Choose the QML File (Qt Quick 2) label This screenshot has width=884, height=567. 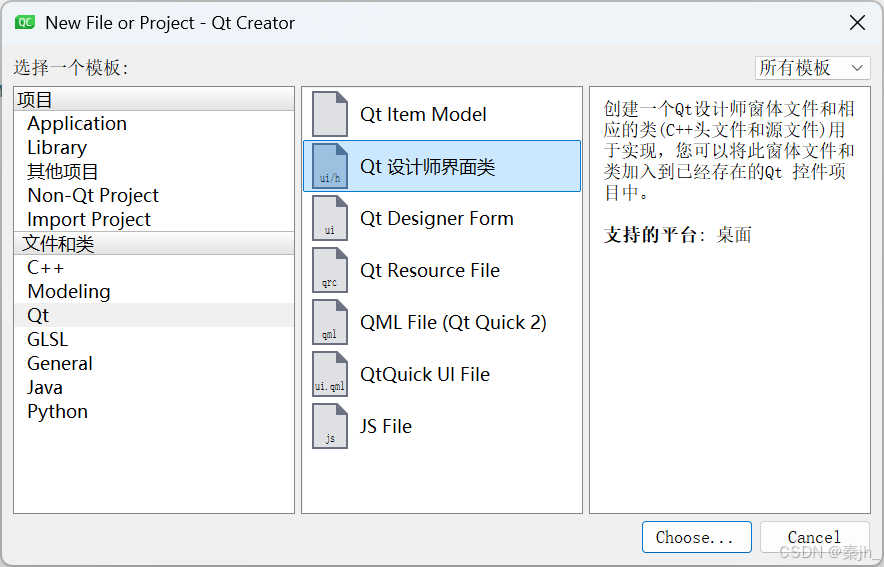(x=453, y=322)
